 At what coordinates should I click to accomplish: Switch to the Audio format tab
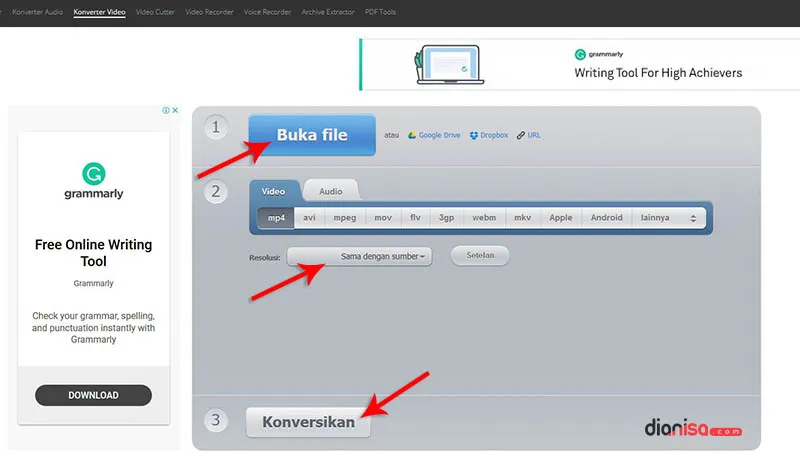[x=331, y=191]
